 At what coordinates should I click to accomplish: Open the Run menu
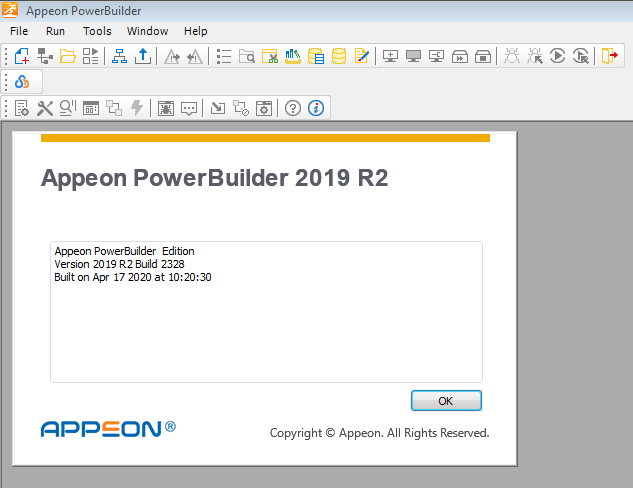point(55,31)
